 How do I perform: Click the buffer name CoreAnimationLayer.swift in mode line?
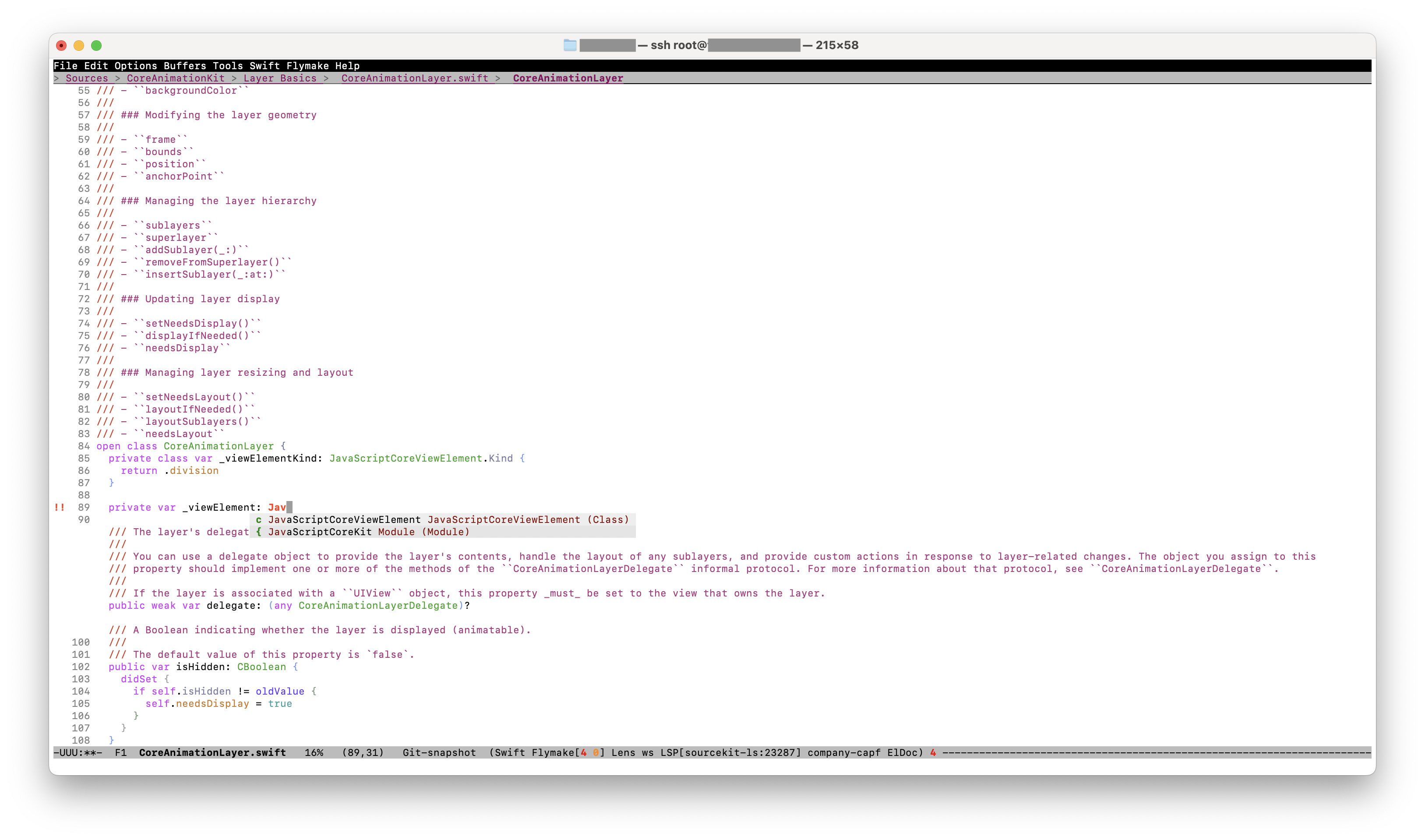pos(212,752)
